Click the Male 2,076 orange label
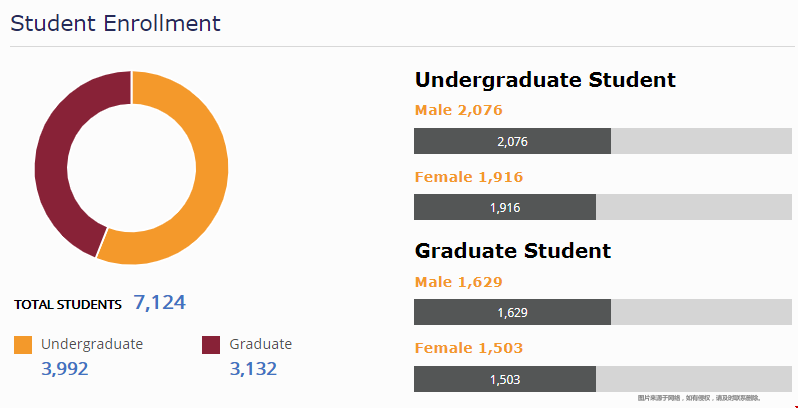 459,110
